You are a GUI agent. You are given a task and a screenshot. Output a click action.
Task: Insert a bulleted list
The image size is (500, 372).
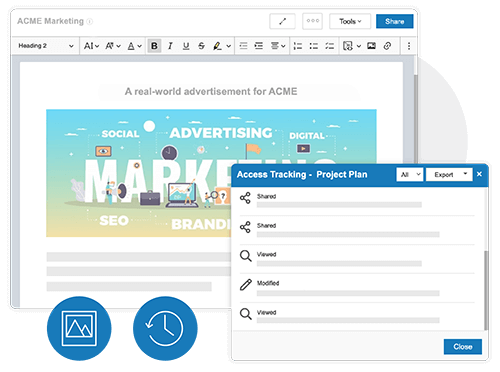[x=314, y=46]
